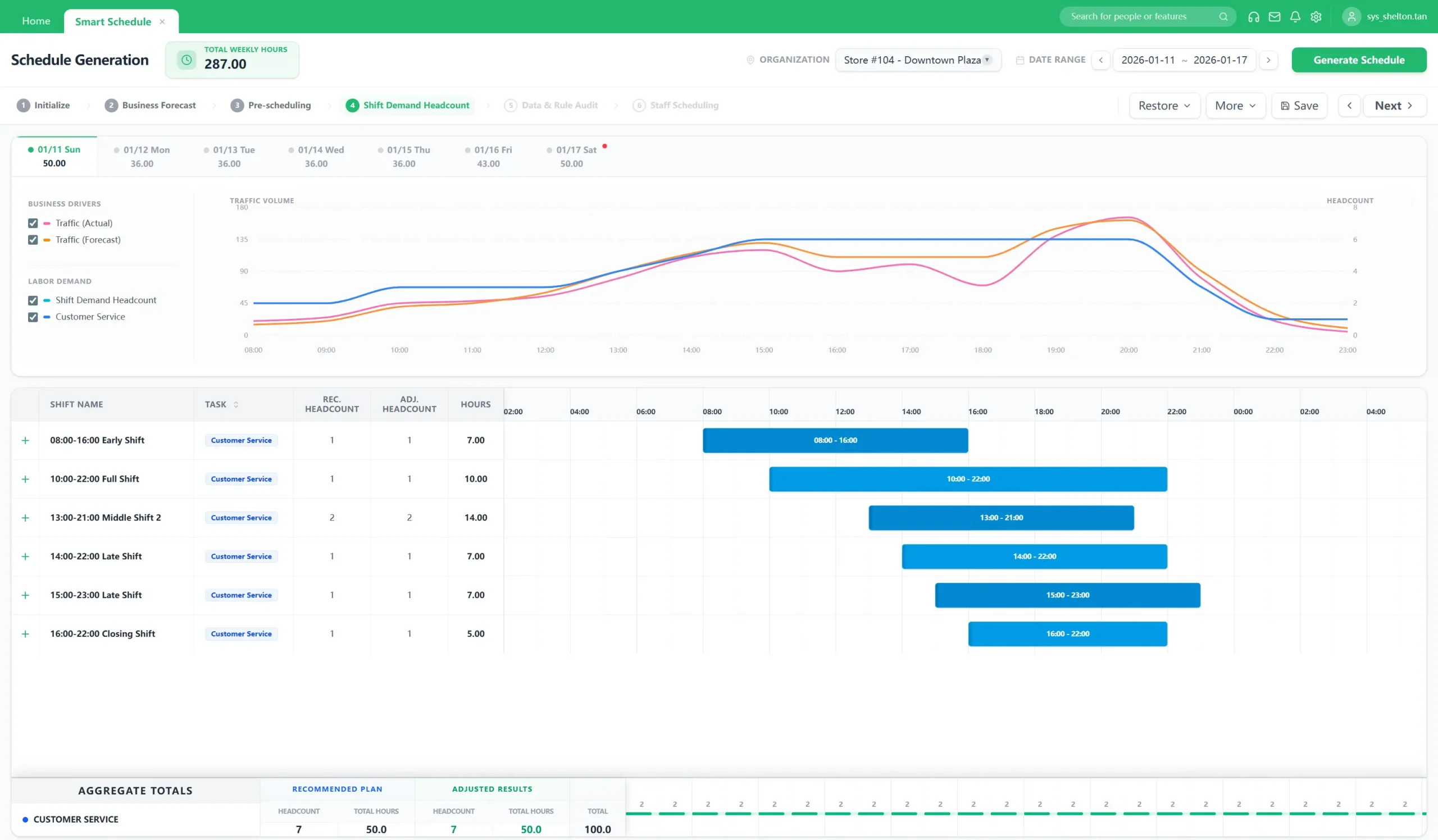Open the organization store selector
This screenshot has width=1438, height=840.
click(x=918, y=60)
